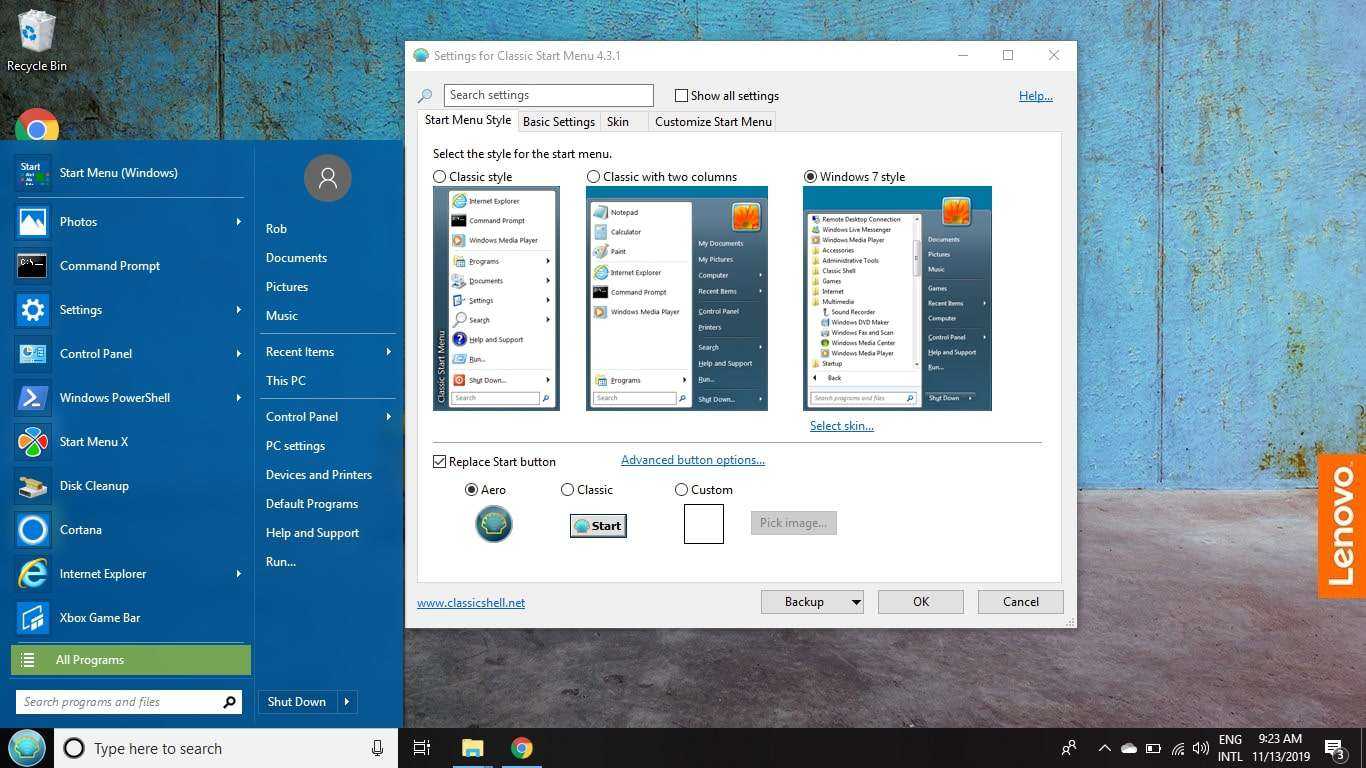Choose the Classic start button radio option
The image size is (1366, 768).
click(x=568, y=490)
